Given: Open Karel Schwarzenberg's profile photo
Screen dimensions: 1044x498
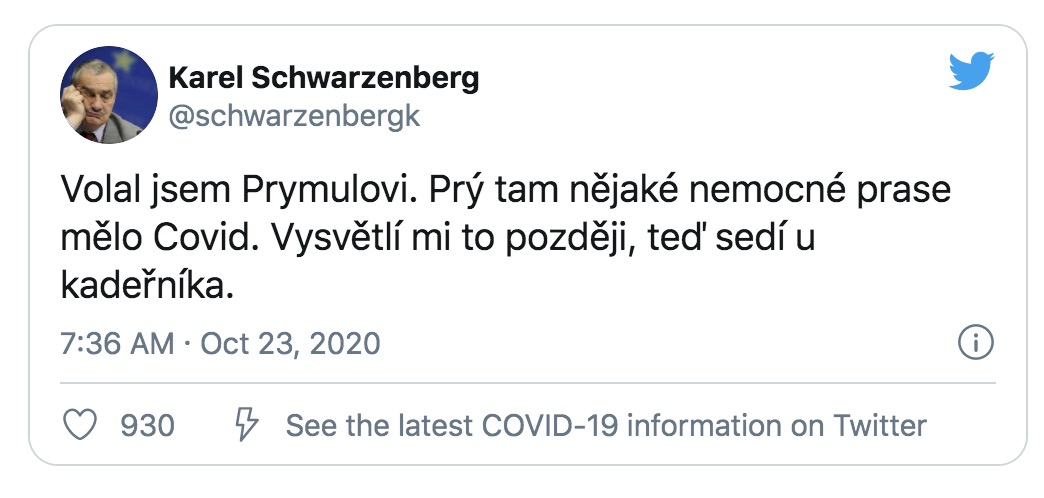Looking at the screenshot, I should coord(109,96).
